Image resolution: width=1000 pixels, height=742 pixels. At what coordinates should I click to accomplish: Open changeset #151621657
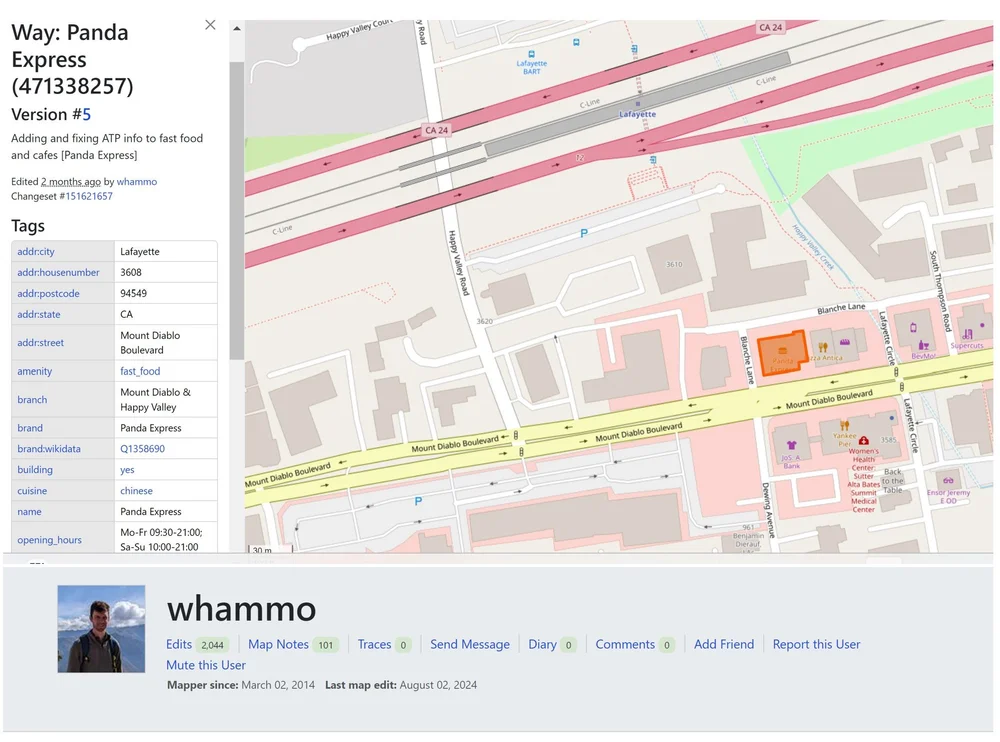tap(89, 197)
